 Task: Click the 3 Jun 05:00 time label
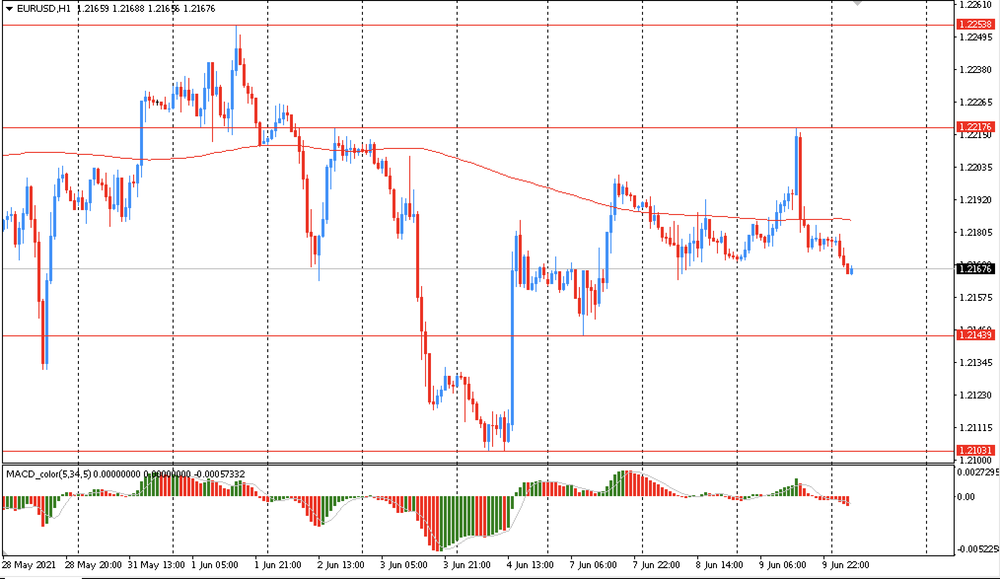click(x=404, y=565)
